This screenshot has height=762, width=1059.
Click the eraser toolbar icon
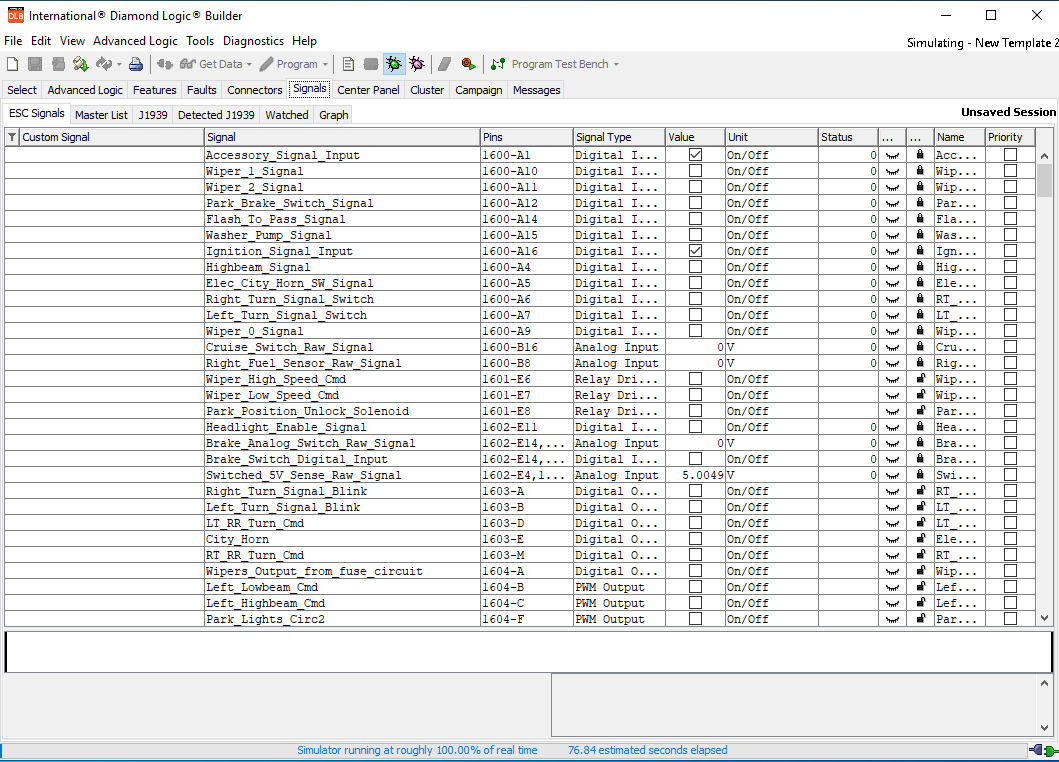tap(445, 64)
